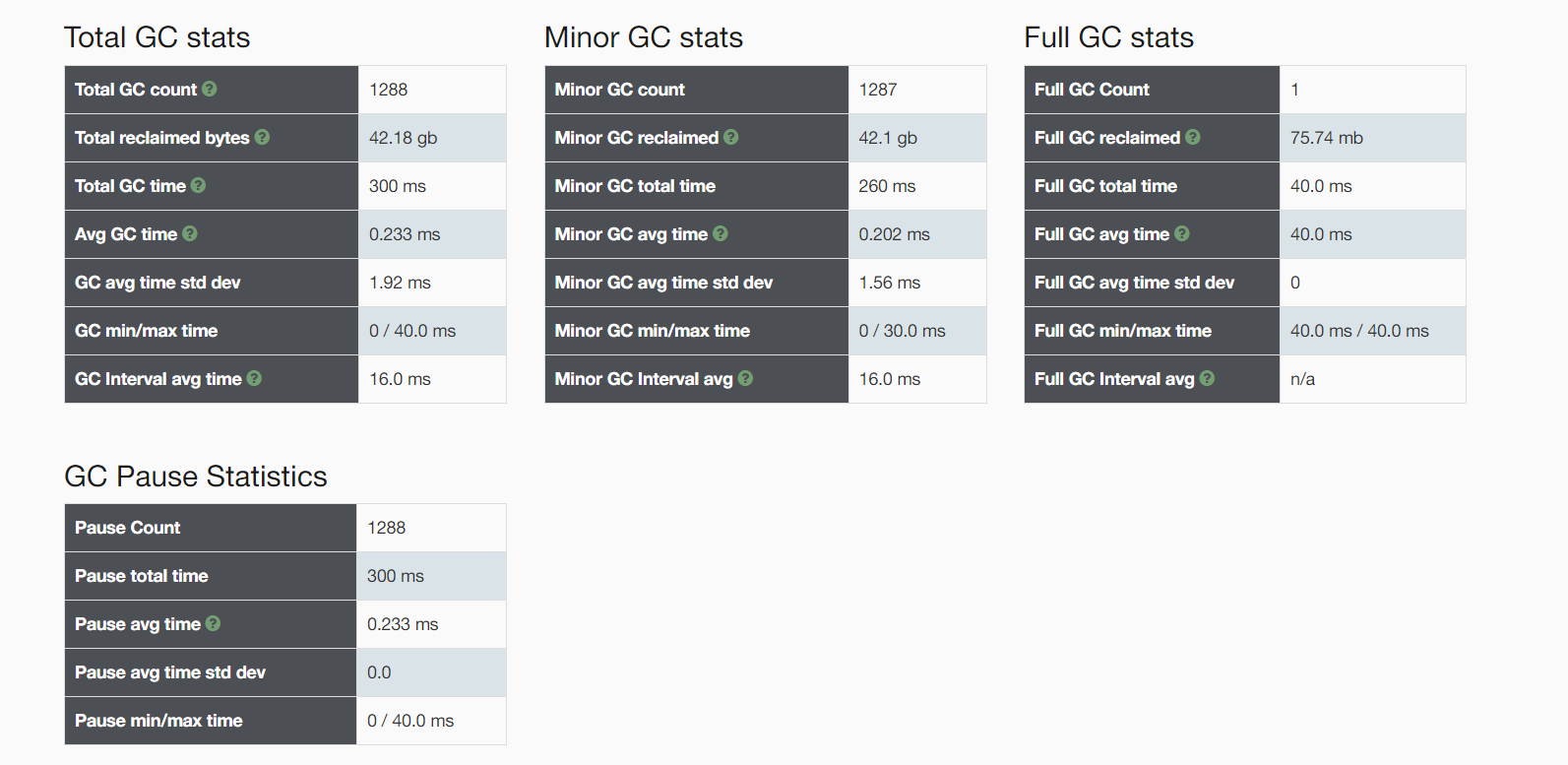Open help for Minor GC reclaimed
Screen dimensions: 1568x765
(731, 137)
